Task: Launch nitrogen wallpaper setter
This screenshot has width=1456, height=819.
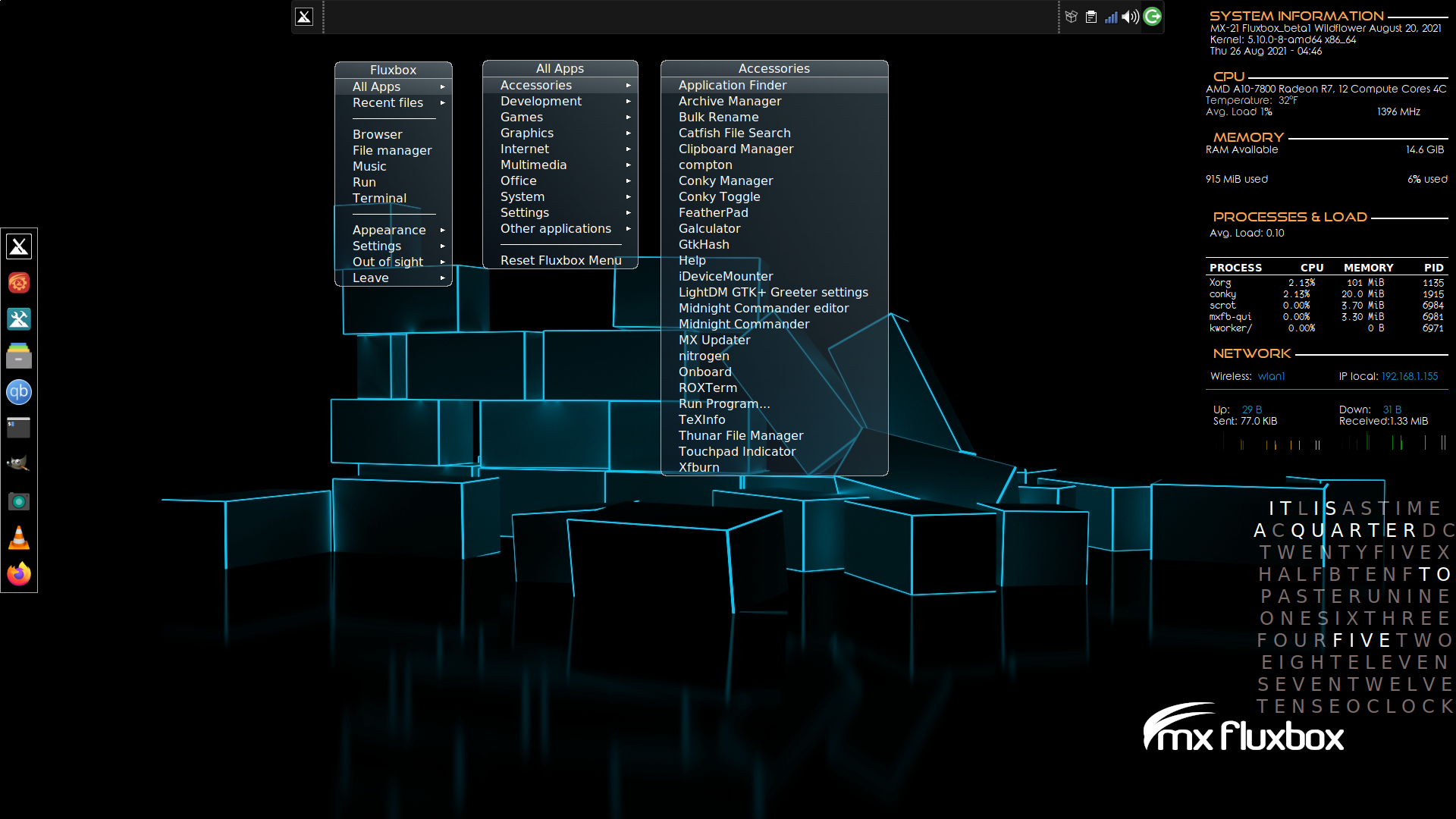Action: (x=774, y=356)
